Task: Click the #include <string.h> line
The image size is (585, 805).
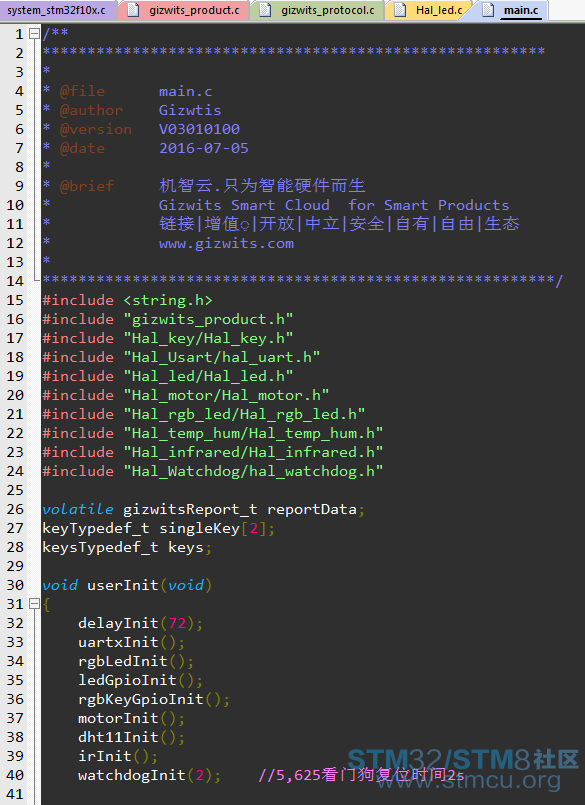Action: 127,300
